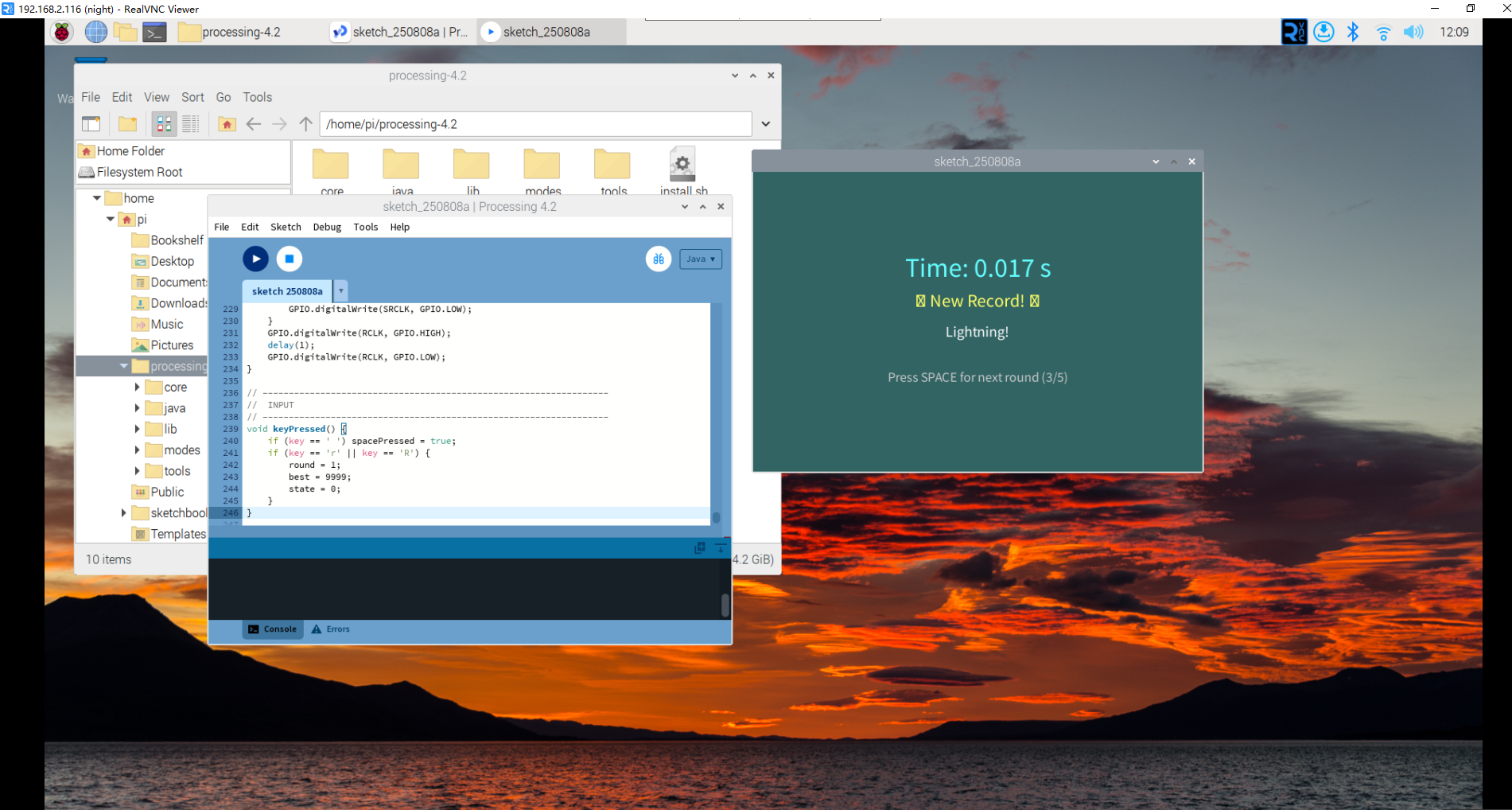Open the file manager from taskbar
The height and width of the screenshot is (810, 1512).
125,32
